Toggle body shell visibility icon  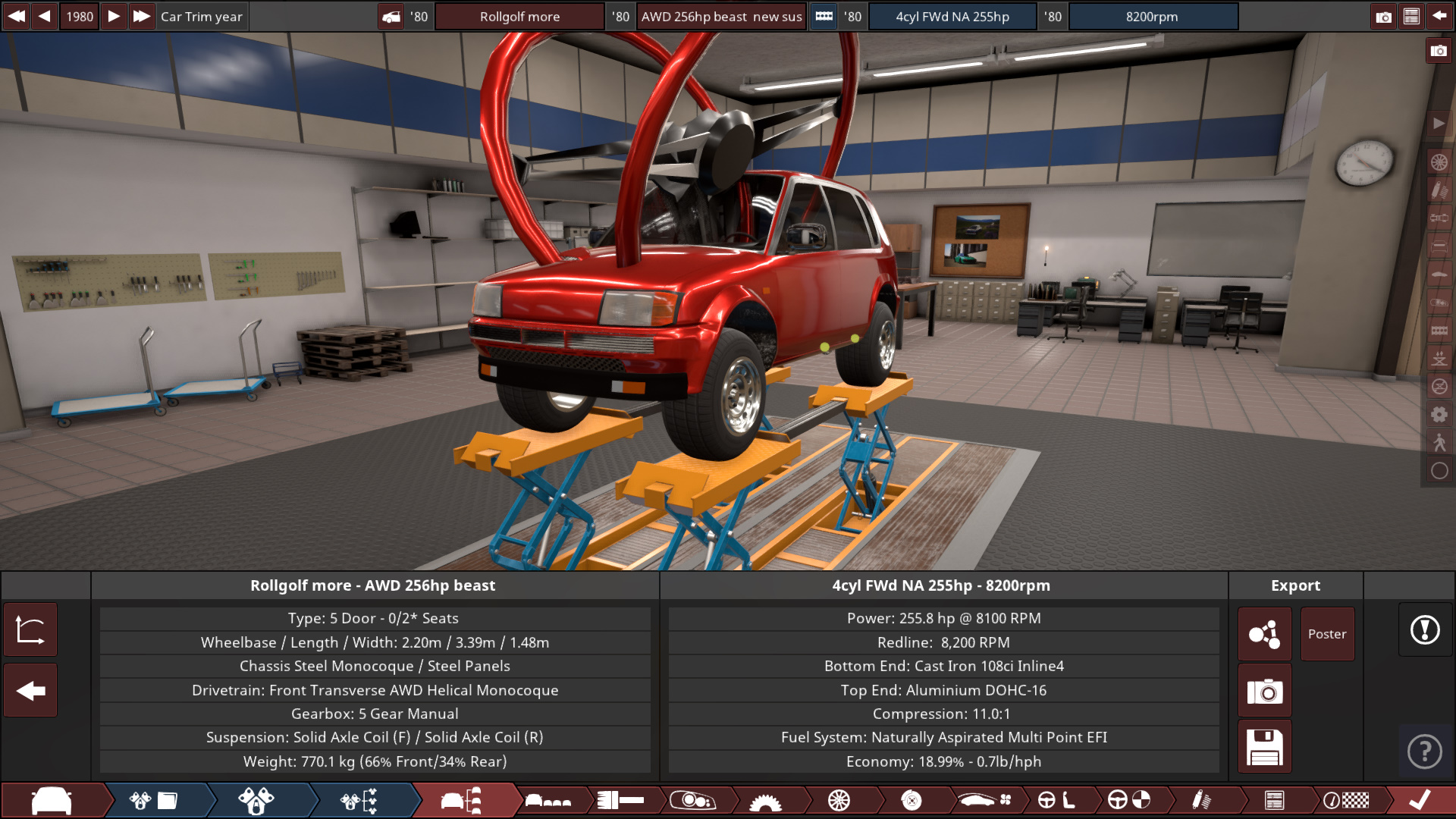coord(1439,274)
